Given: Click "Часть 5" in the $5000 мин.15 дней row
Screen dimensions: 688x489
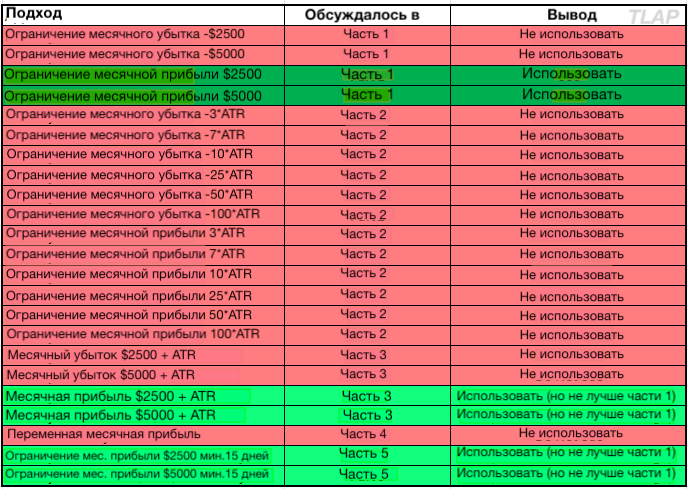Looking at the screenshot, I should [x=364, y=474].
